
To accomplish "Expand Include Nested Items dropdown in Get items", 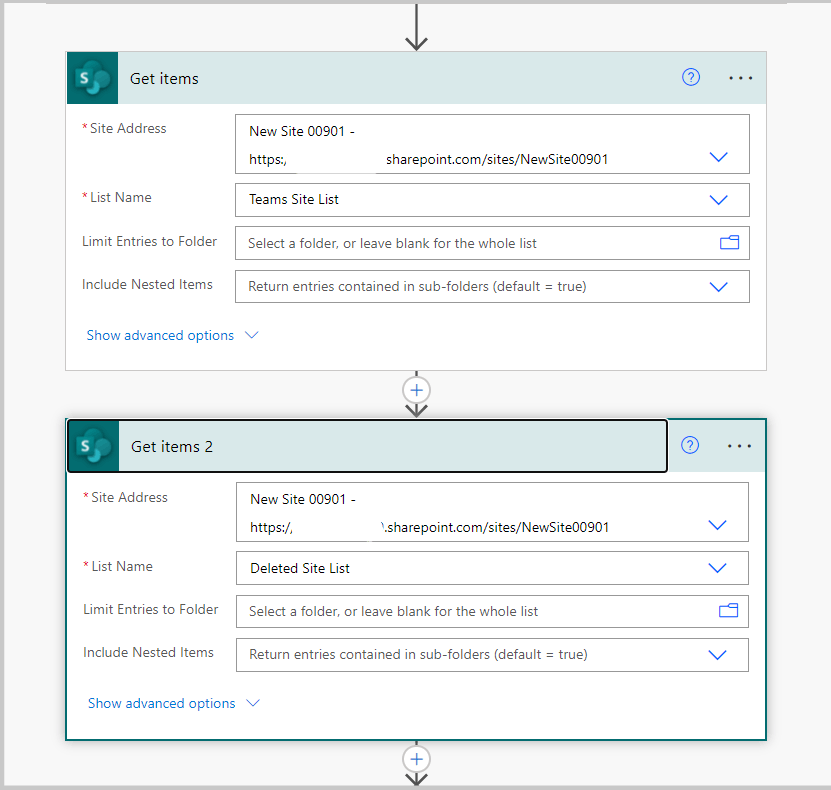I will 718,287.
